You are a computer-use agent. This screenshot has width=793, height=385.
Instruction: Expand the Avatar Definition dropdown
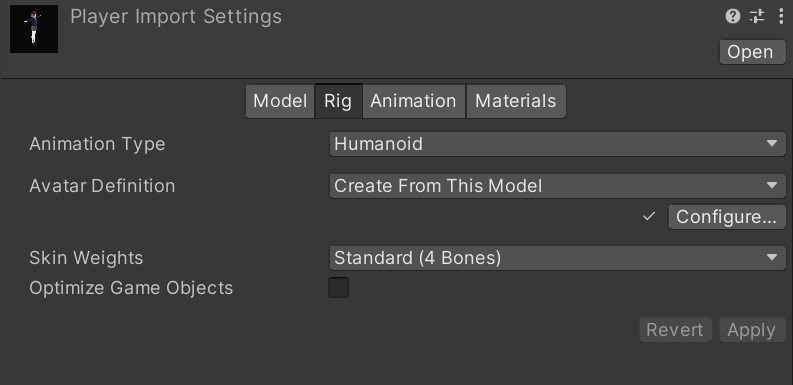[557, 186]
